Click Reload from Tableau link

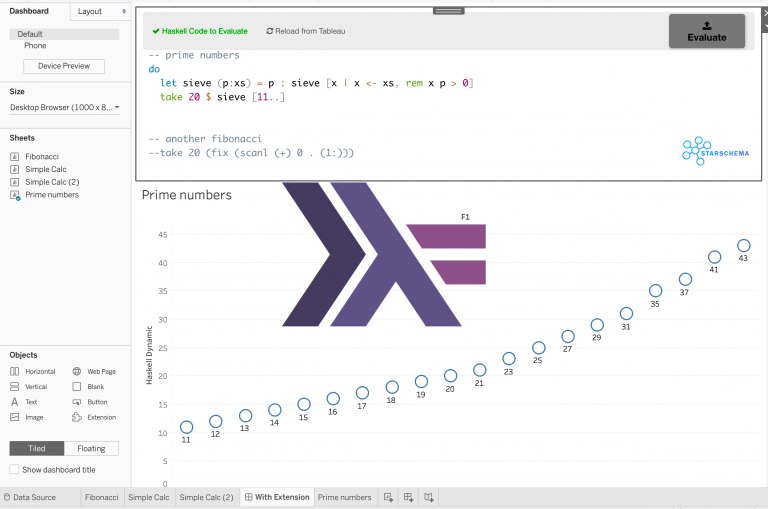click(306, 31)
